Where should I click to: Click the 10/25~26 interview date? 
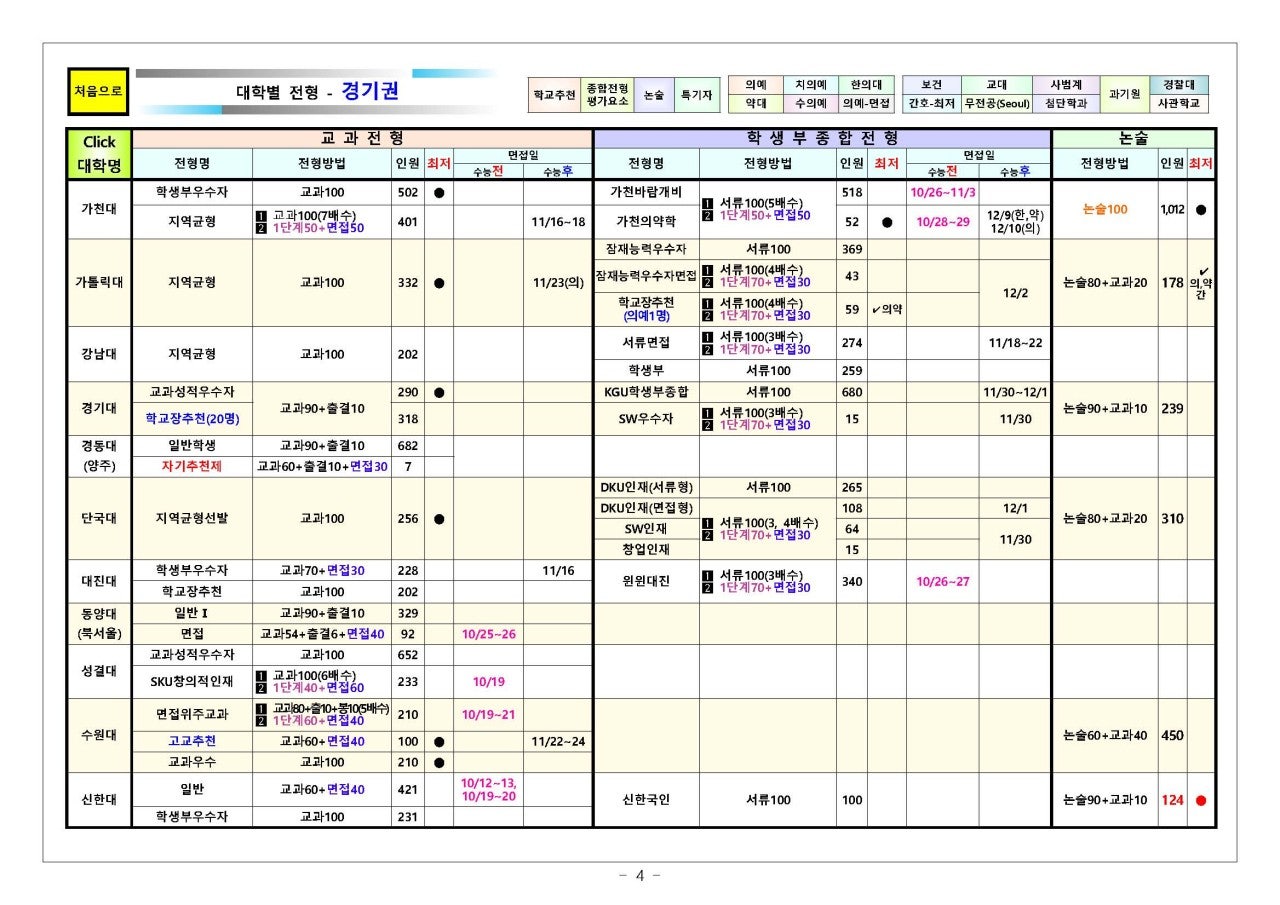click(488, 634)
